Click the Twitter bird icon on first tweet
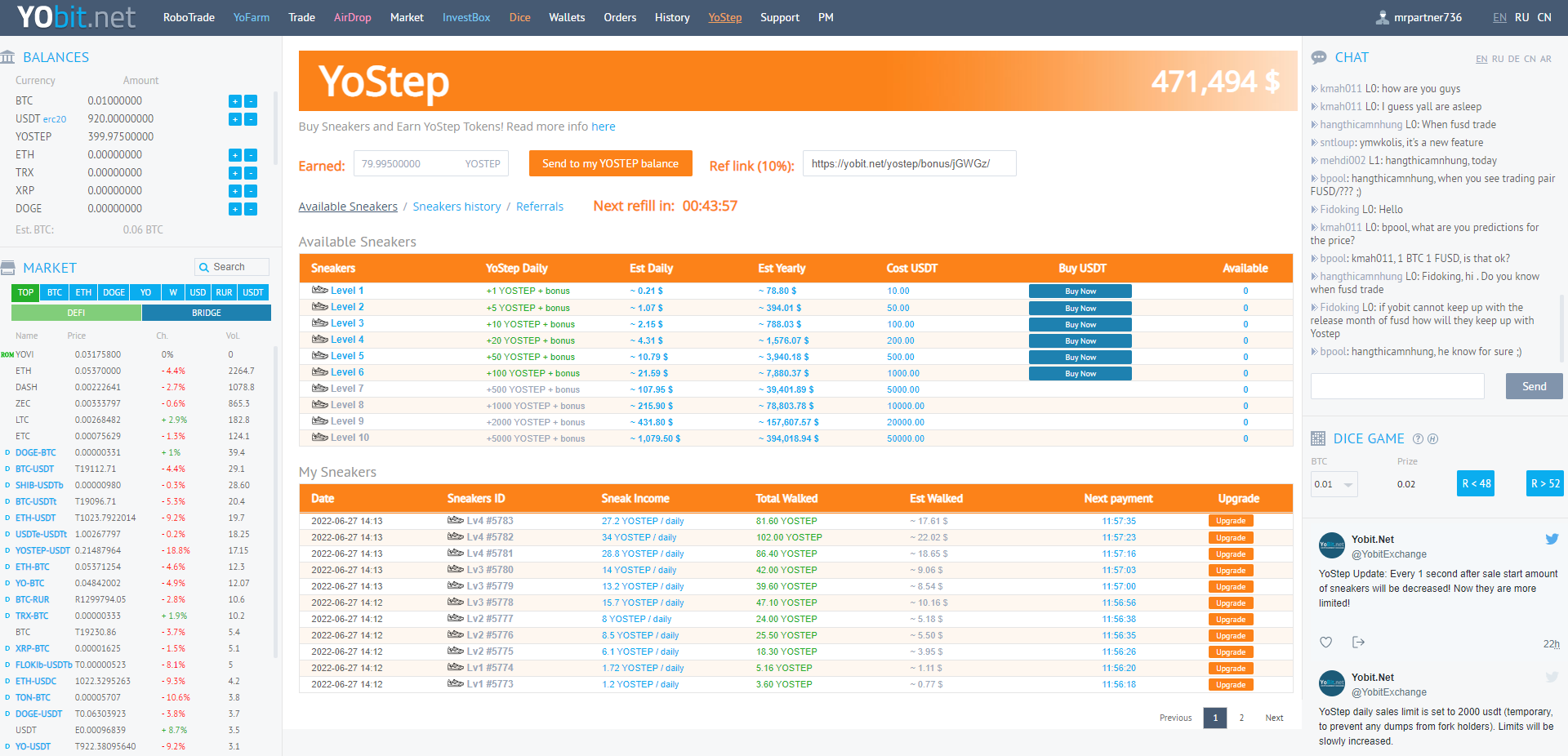1568x756 pixels. pos(1552,539)
